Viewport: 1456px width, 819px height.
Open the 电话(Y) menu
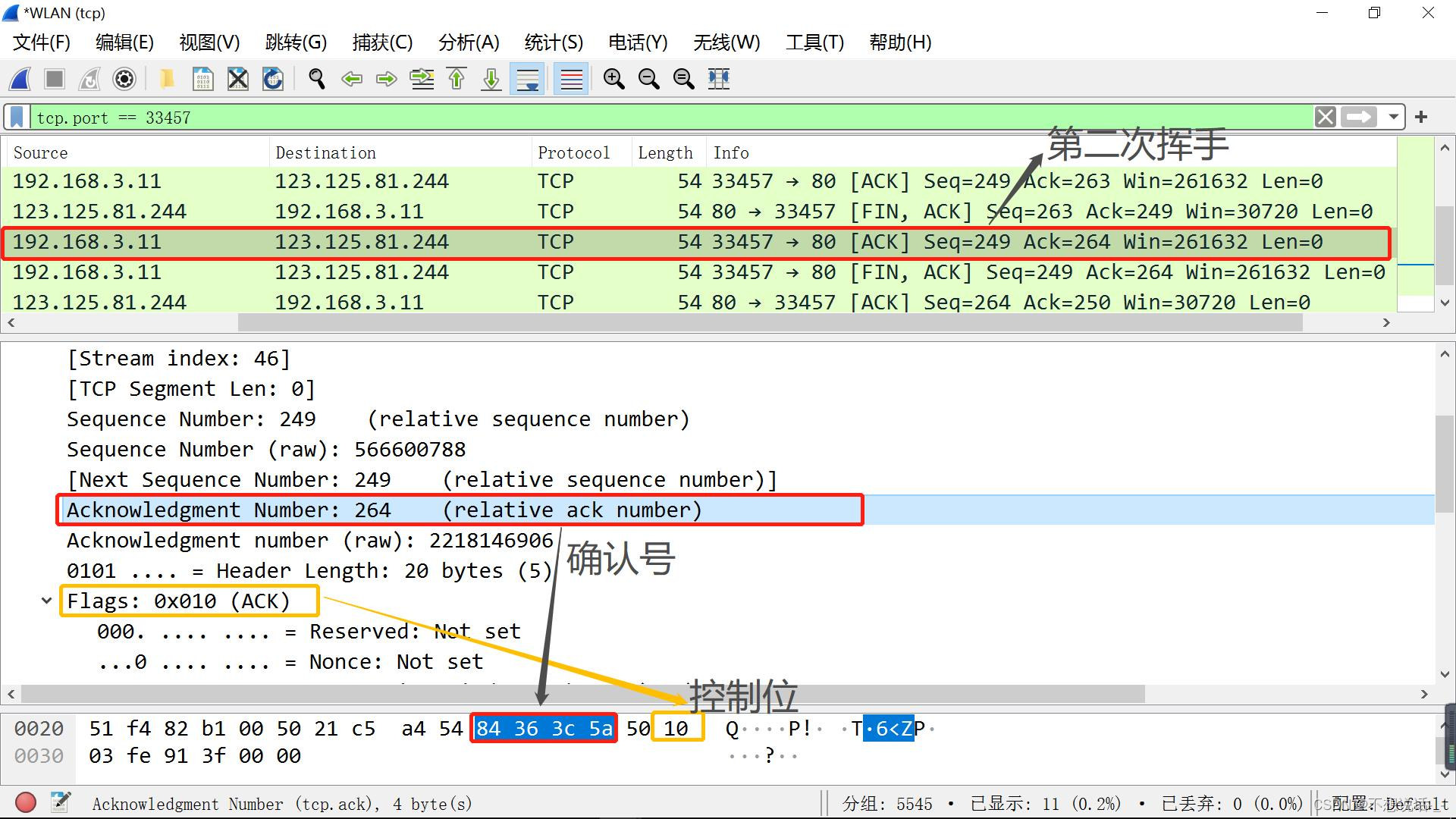click(638, 42)
